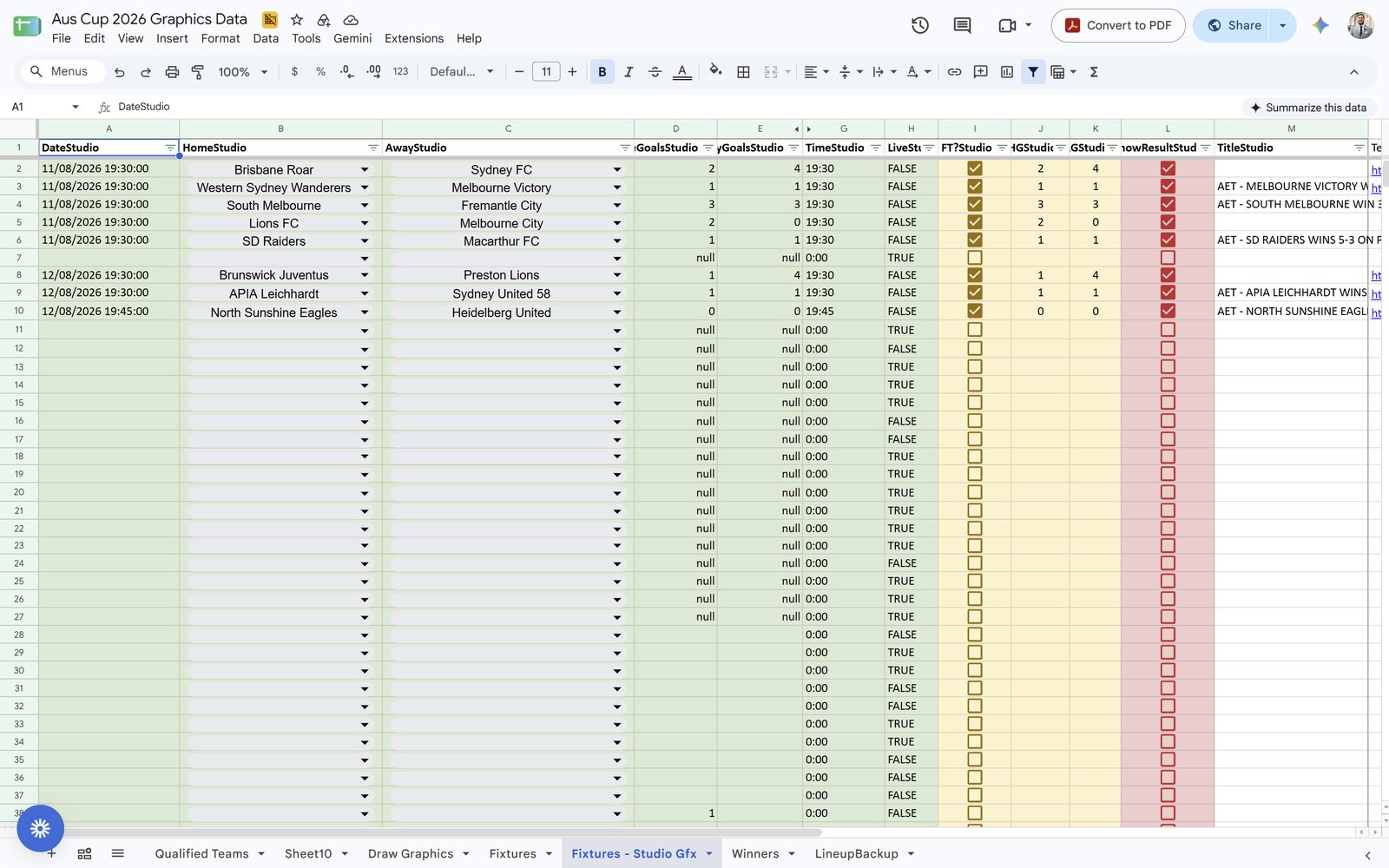Toggle ShowResult checkbox in row 11
The image size is (1389, 868).
1168,330
